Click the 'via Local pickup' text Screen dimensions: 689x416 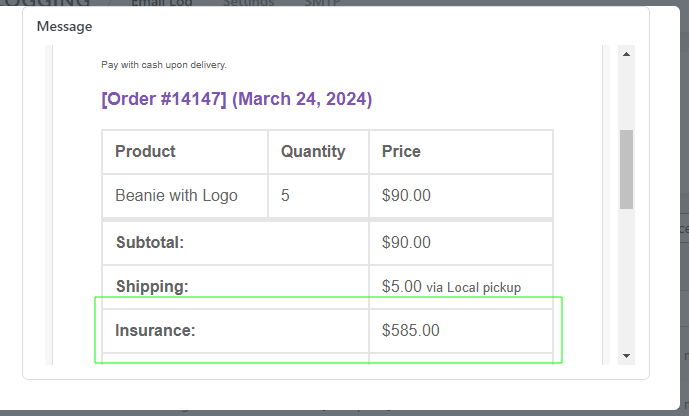[473, 288]
